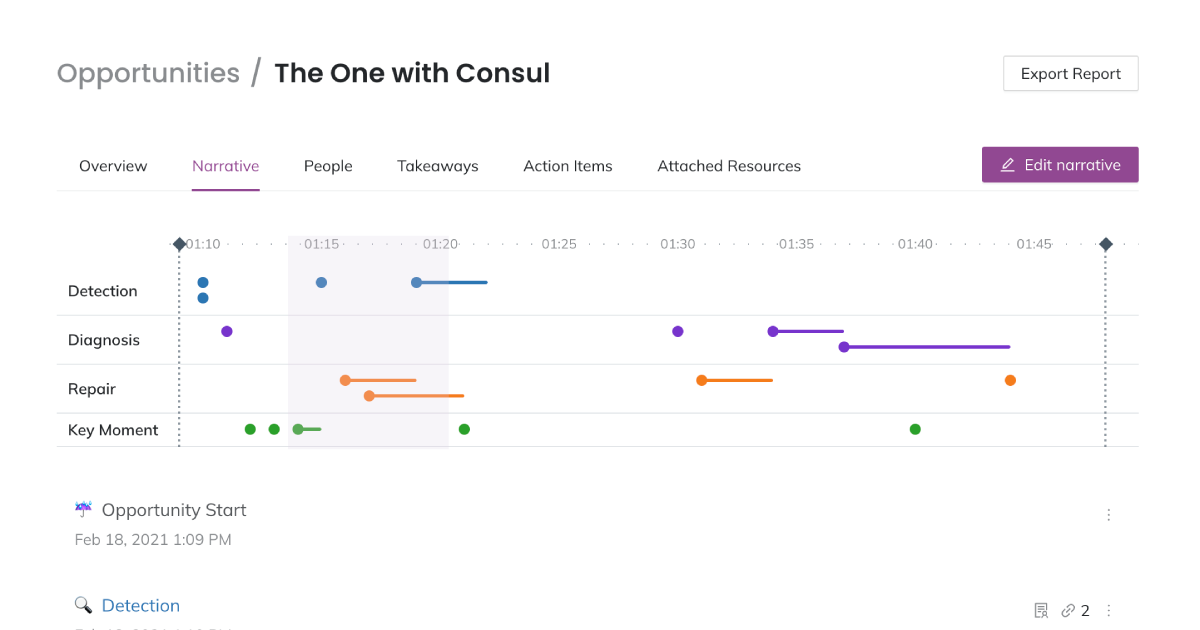Click the pencil icon on Edit narrative button

click(x=1008, y=164)
